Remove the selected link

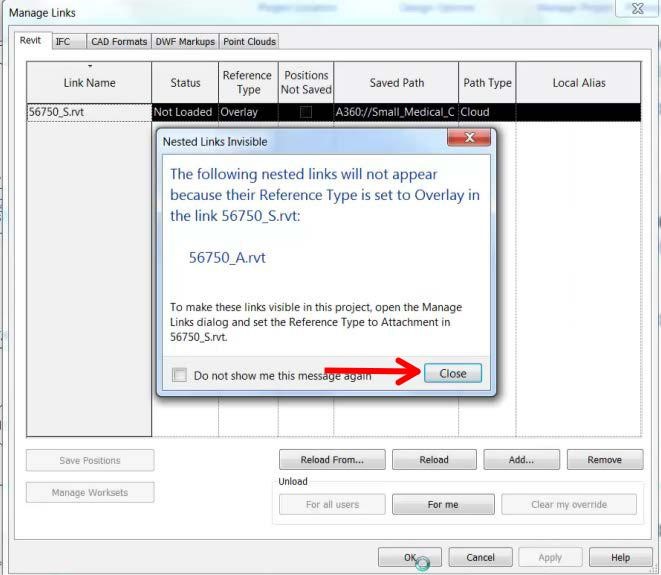point(604,460)
